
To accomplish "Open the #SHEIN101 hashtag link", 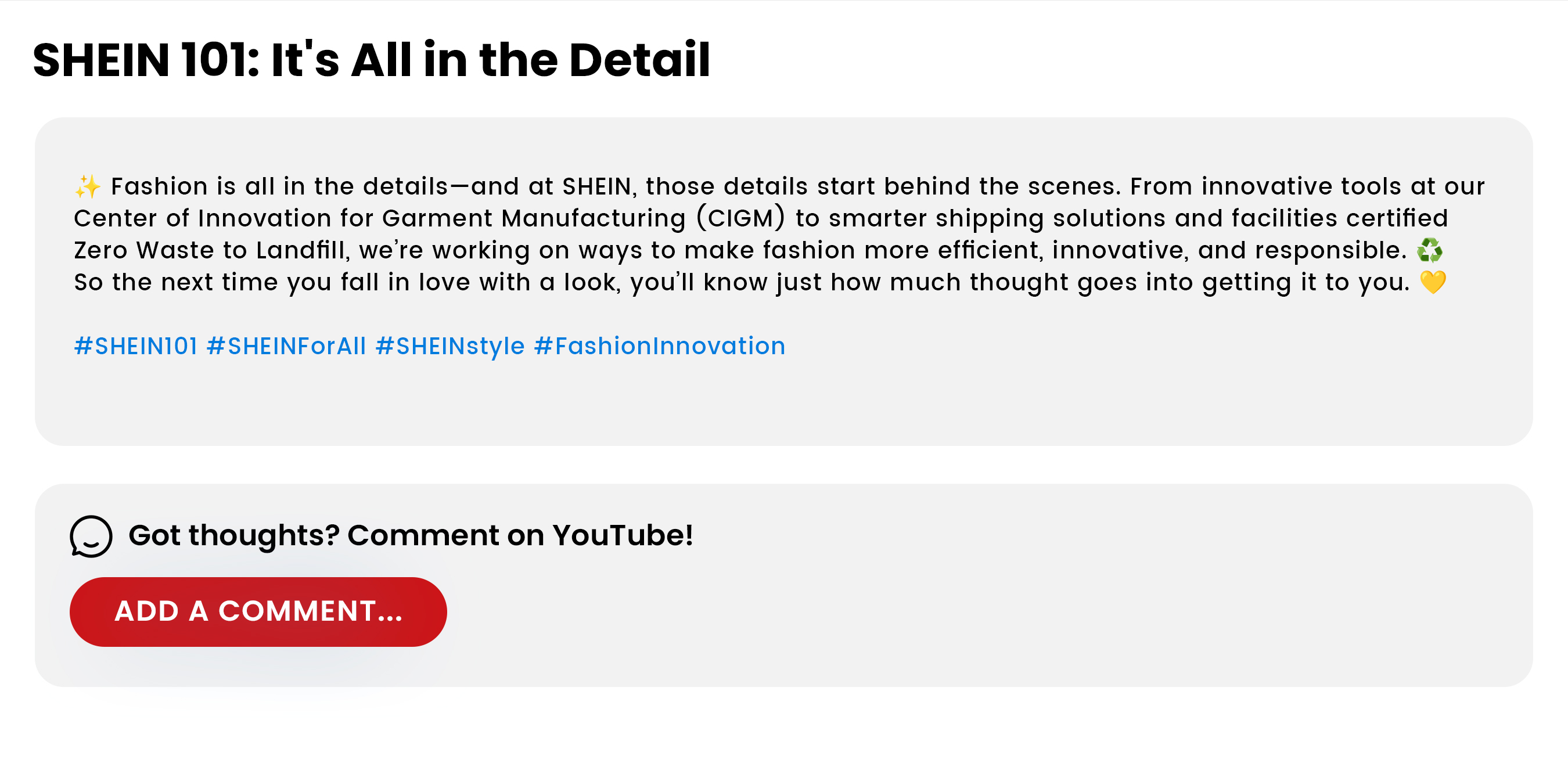I will coord(136,346).
